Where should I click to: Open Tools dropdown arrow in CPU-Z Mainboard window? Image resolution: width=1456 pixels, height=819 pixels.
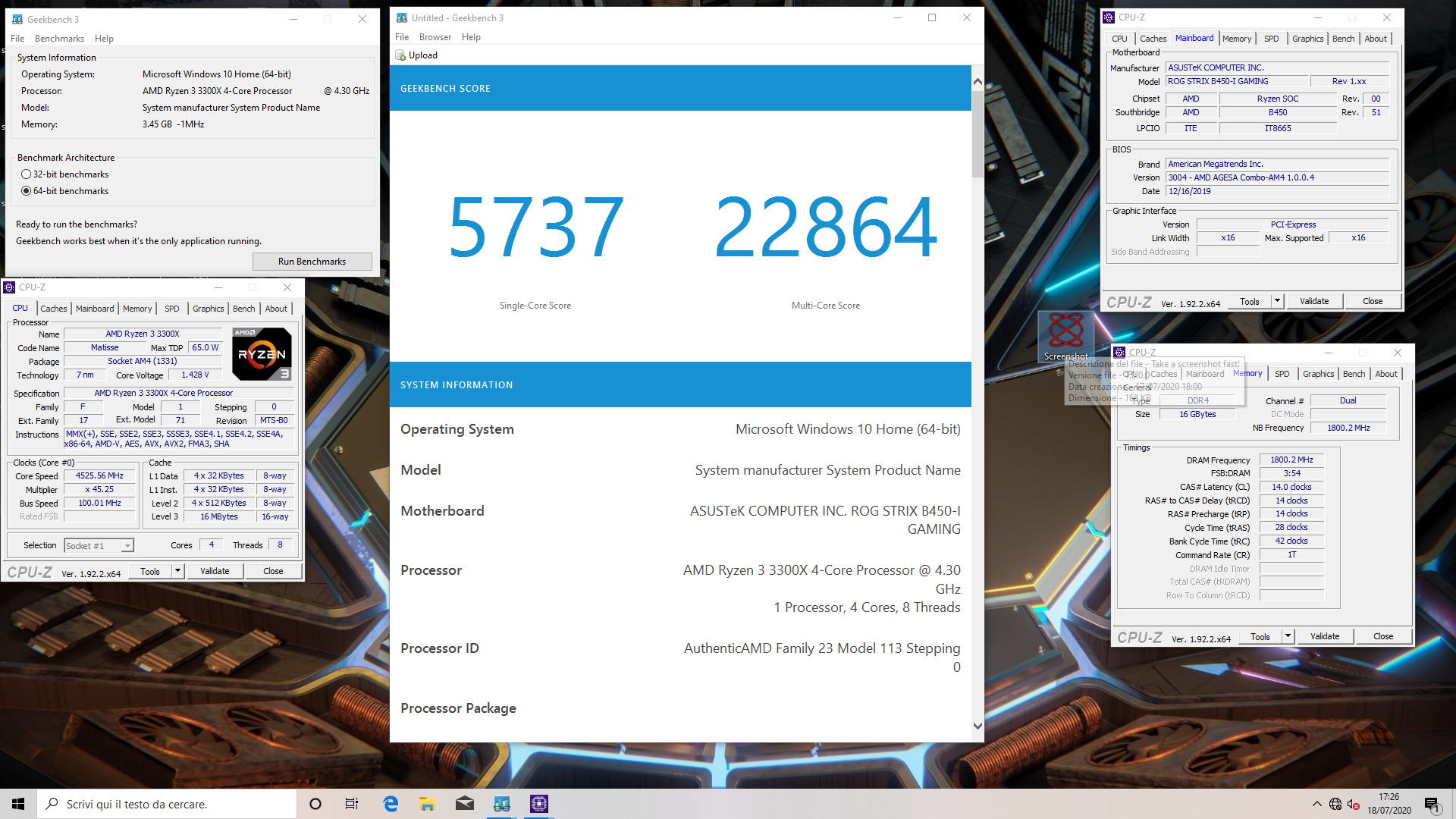(x=1277, y=301)
